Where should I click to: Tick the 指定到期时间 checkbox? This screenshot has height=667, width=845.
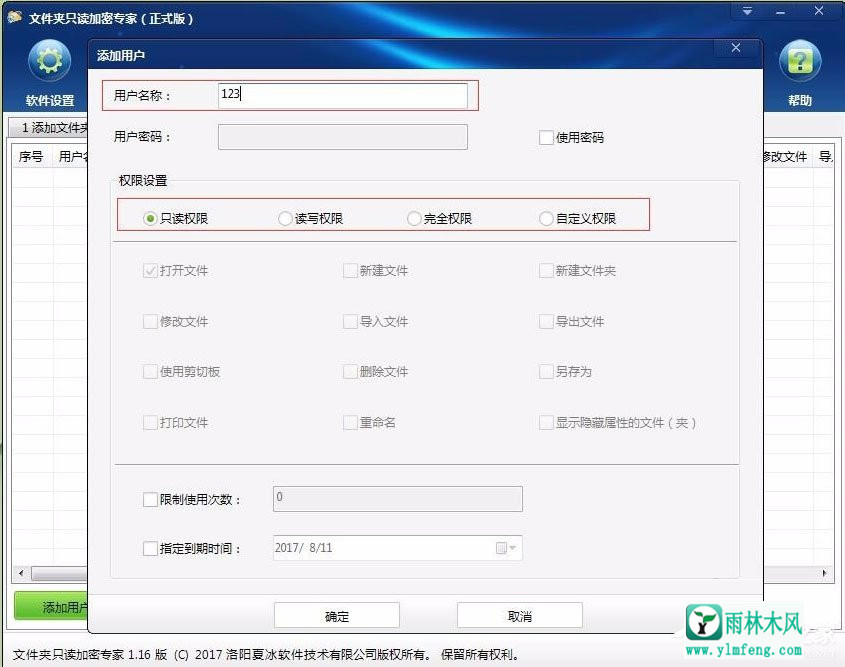(x=150, y=548)
